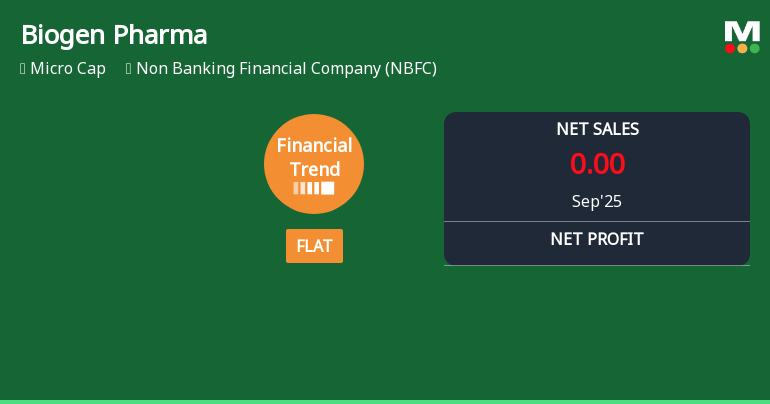Screen dimensions: 770x404
Task: Click the MarketsMojo logo icon
Action: (x=742, y=37)
